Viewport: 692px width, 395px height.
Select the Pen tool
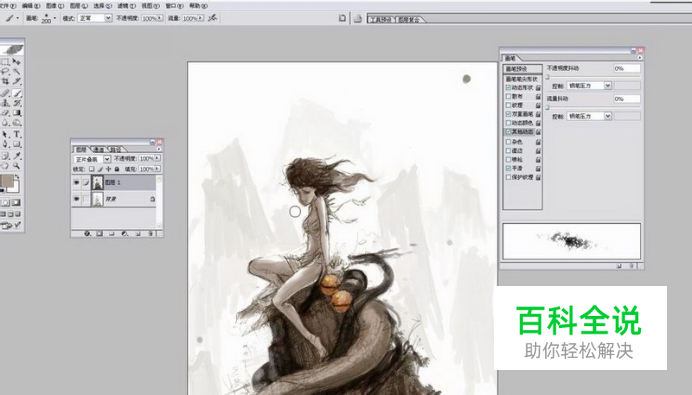(x=5, y=144)
